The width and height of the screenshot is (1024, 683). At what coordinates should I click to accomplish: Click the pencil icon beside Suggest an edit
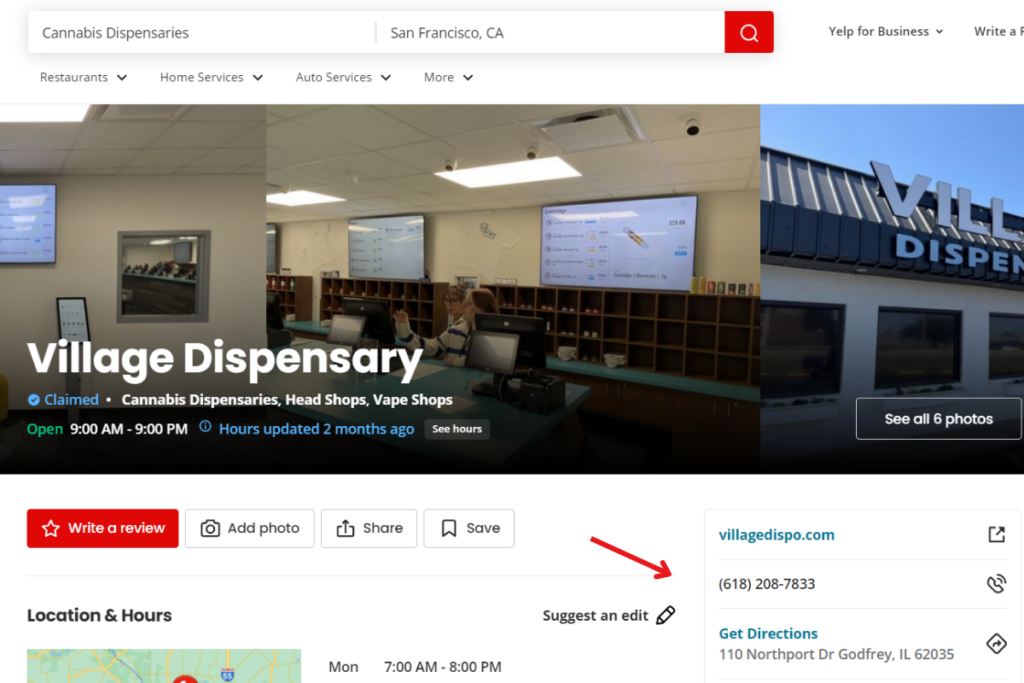pyautogui.click(x=665, y=615)
